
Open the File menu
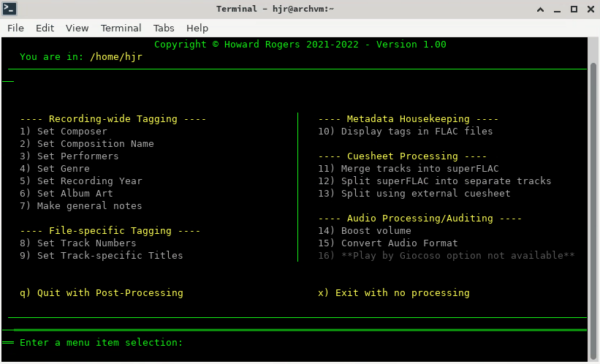click(16, 28)
